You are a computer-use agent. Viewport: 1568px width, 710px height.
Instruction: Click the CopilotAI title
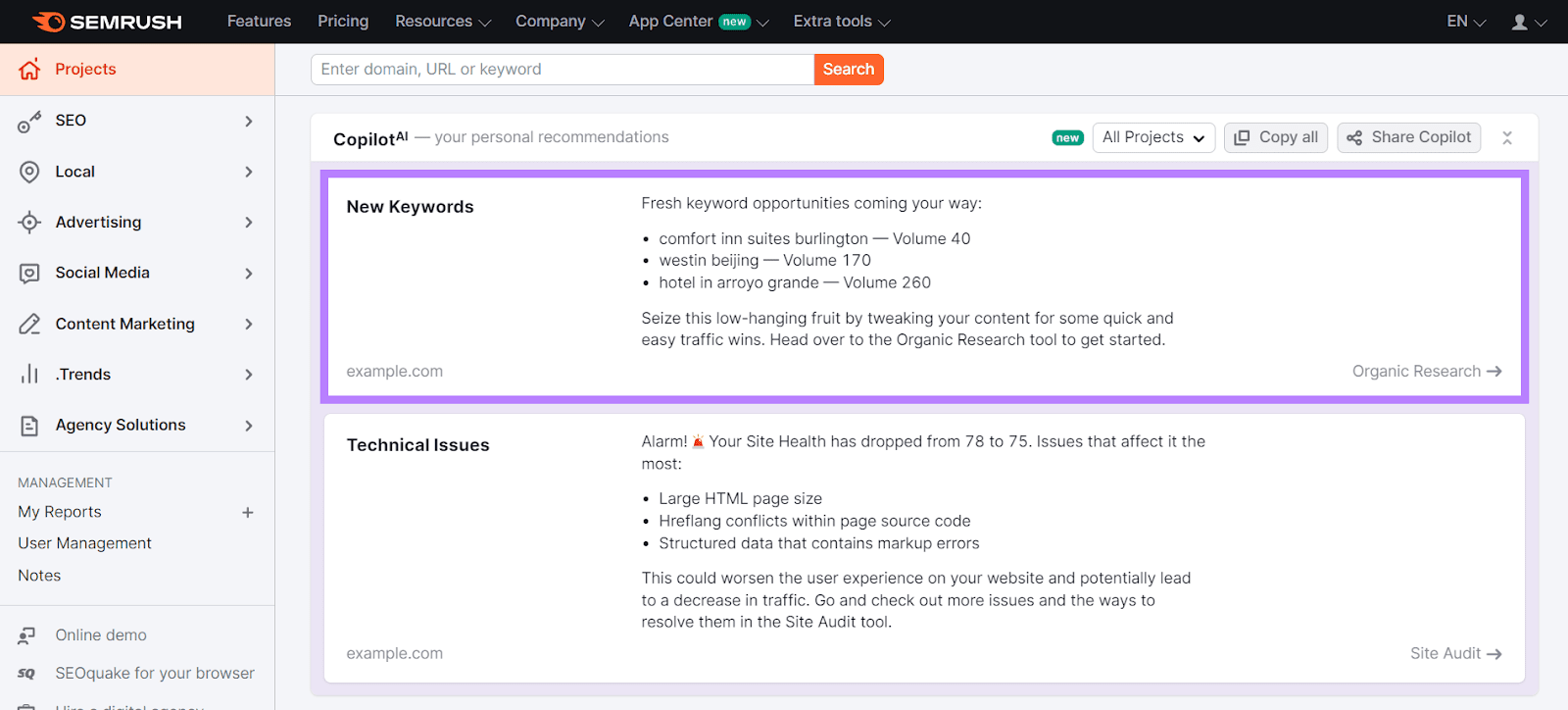pos(370,138)
